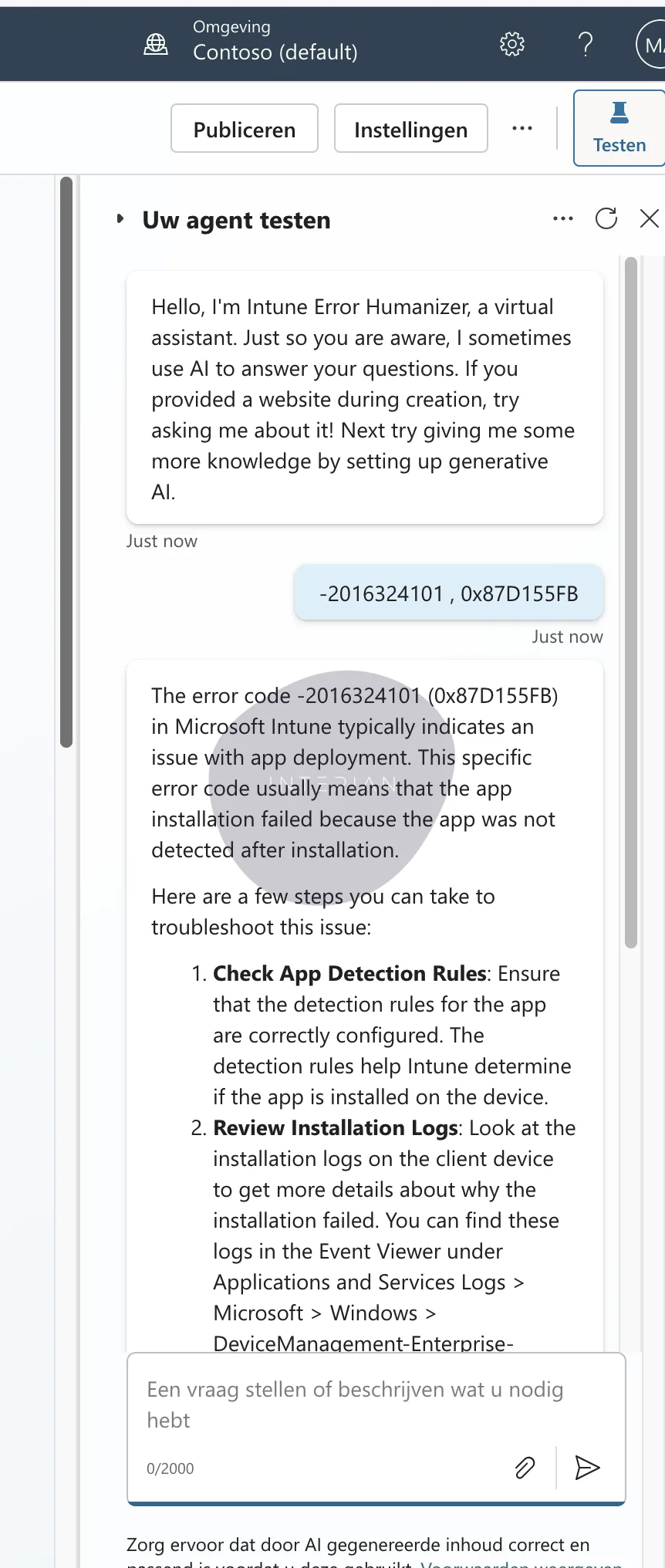Select the '-2016324101 , 0x87D155FB' user message
The height and width of the screenshot is (1568, 665).
[x=448, y=593]
